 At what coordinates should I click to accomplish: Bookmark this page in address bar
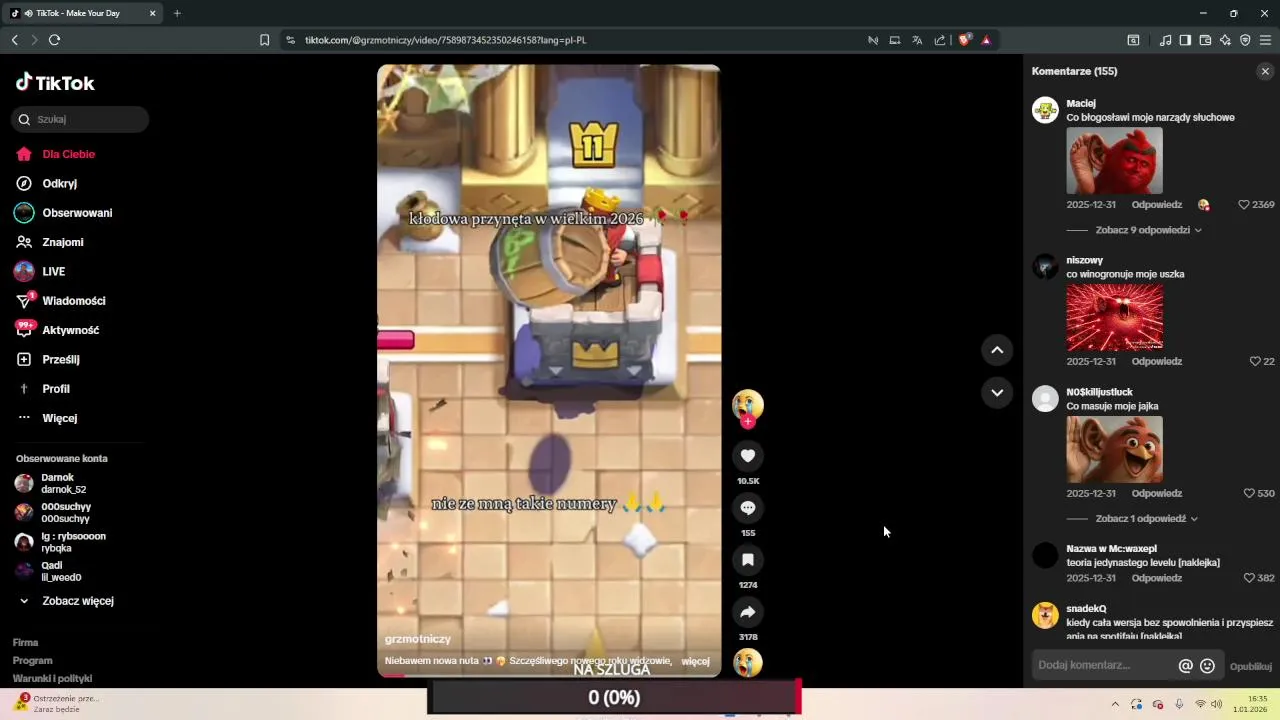264,40
